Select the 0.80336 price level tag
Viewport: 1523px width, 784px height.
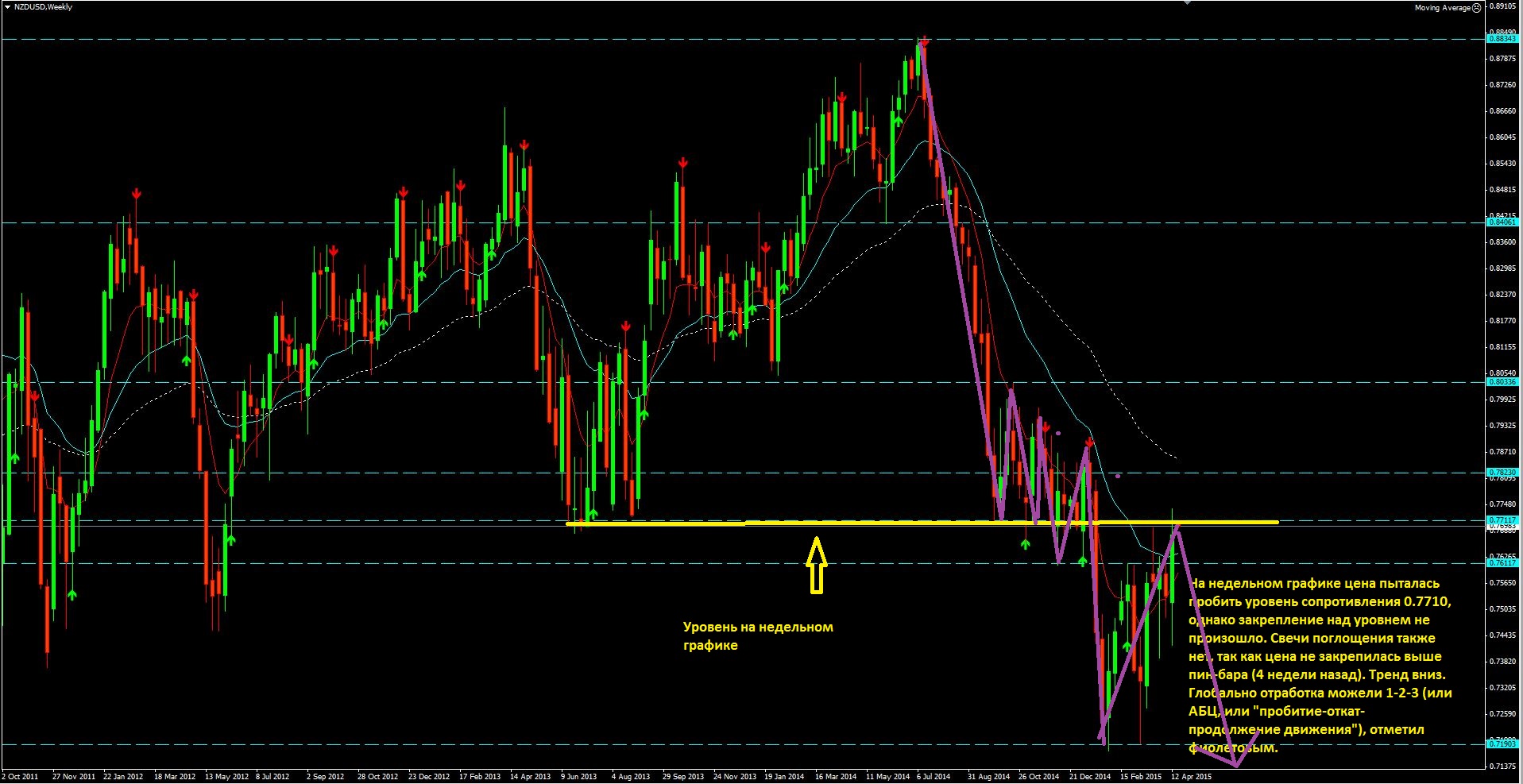coord(1502,382)
